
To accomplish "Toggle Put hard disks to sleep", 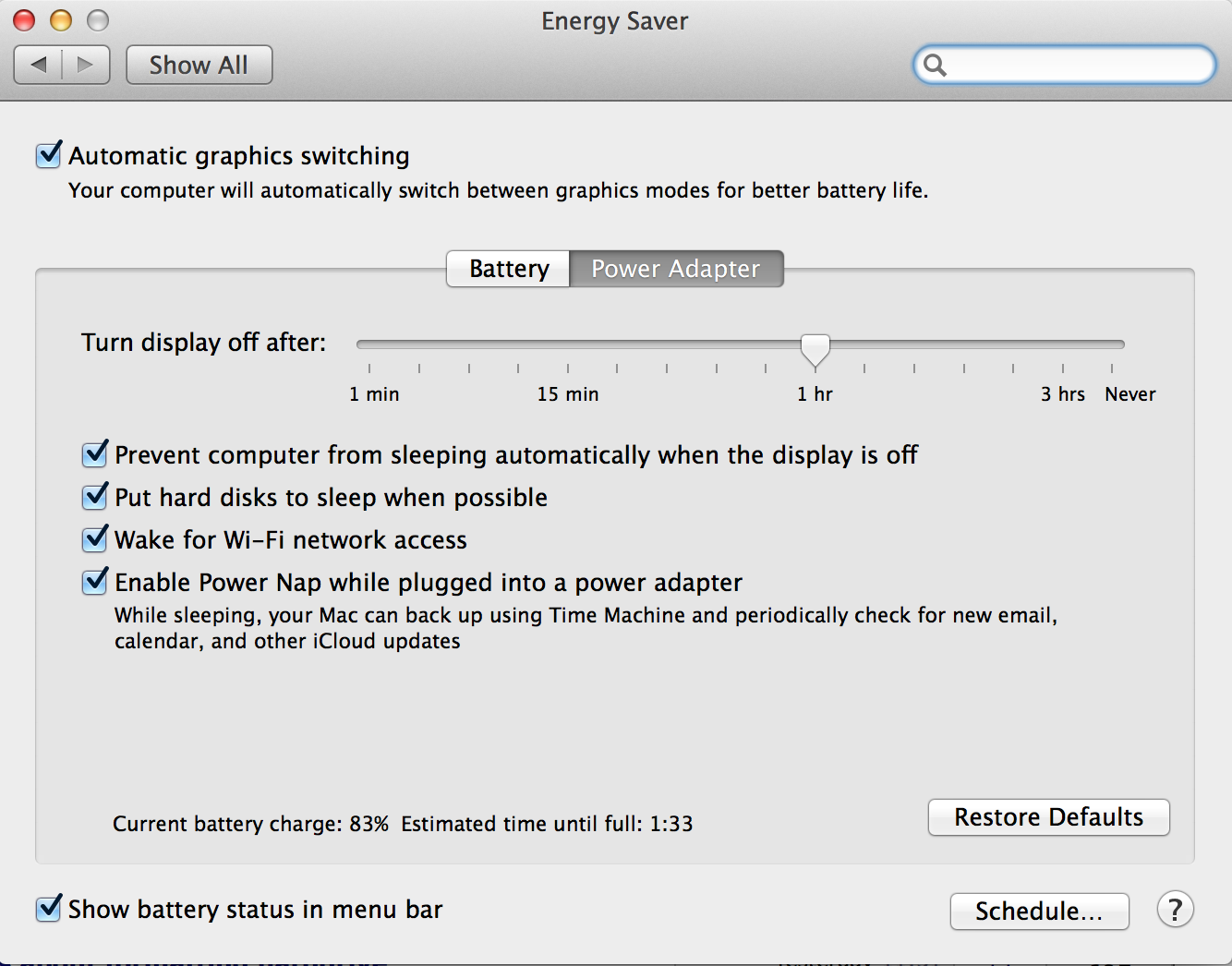I will pos(95,497).
